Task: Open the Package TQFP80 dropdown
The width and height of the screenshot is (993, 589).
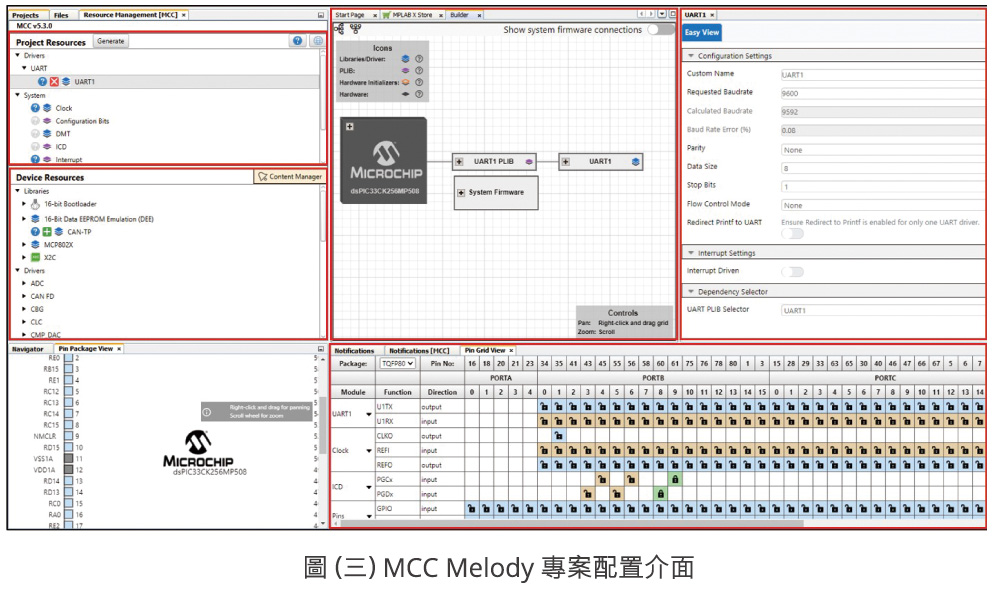Action: [x=397, y=364]
